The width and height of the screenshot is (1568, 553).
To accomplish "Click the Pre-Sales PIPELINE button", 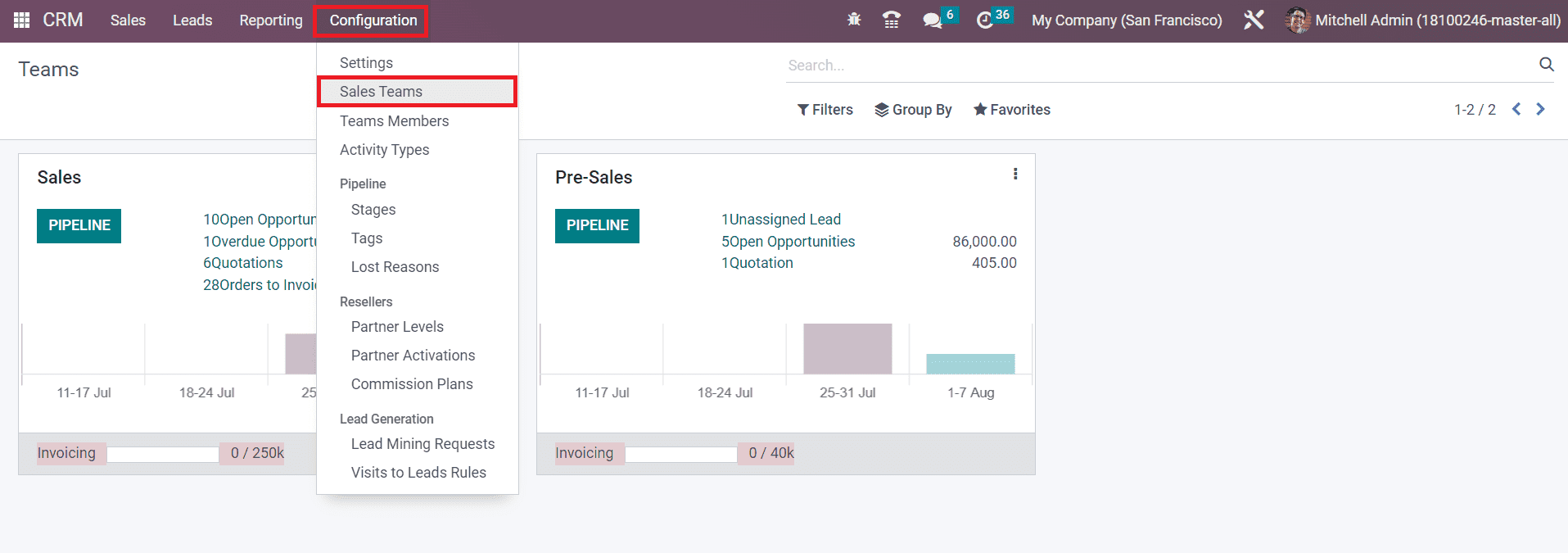I will click(597, 225).
